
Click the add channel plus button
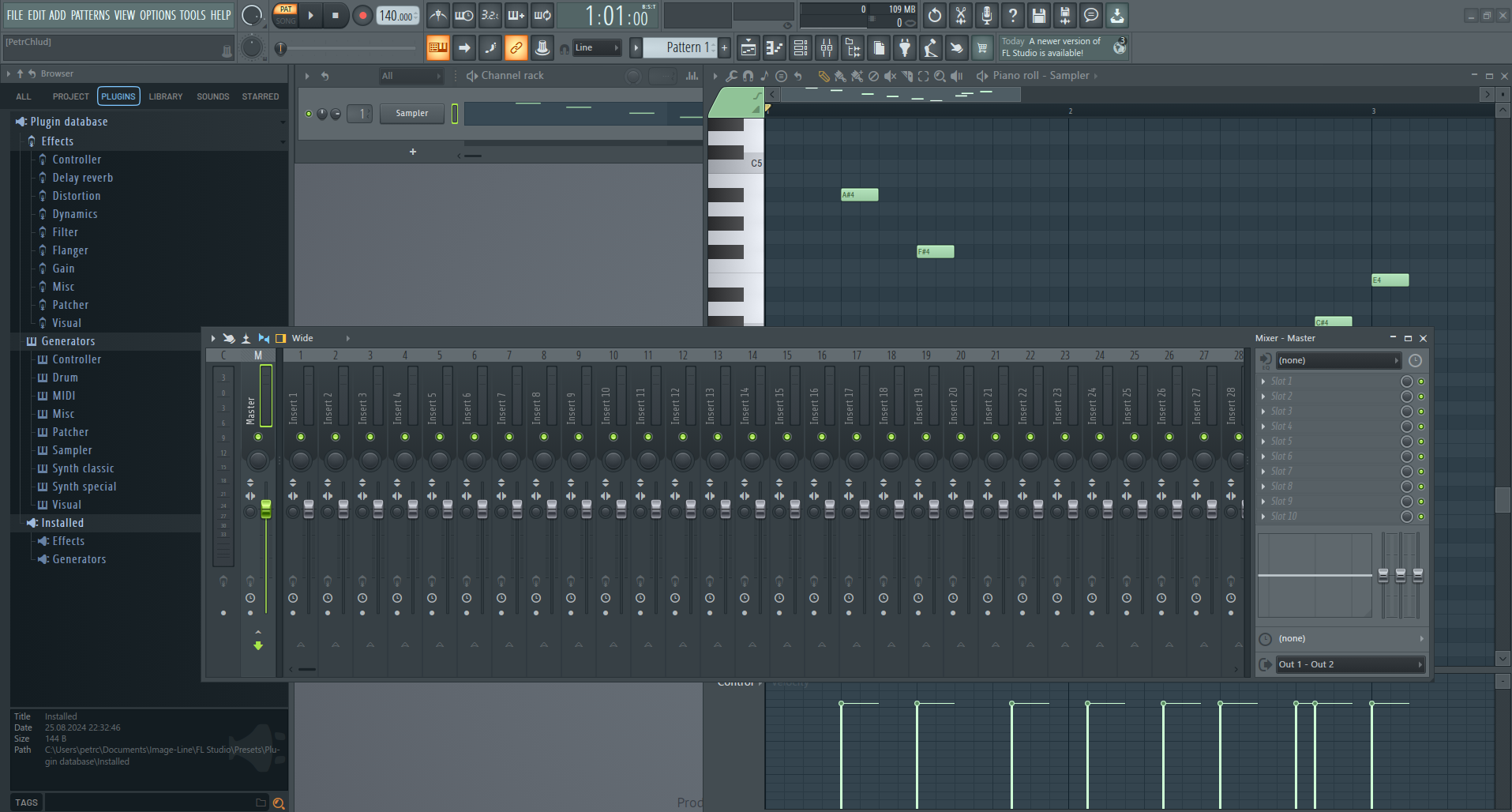tap(412, 152)
